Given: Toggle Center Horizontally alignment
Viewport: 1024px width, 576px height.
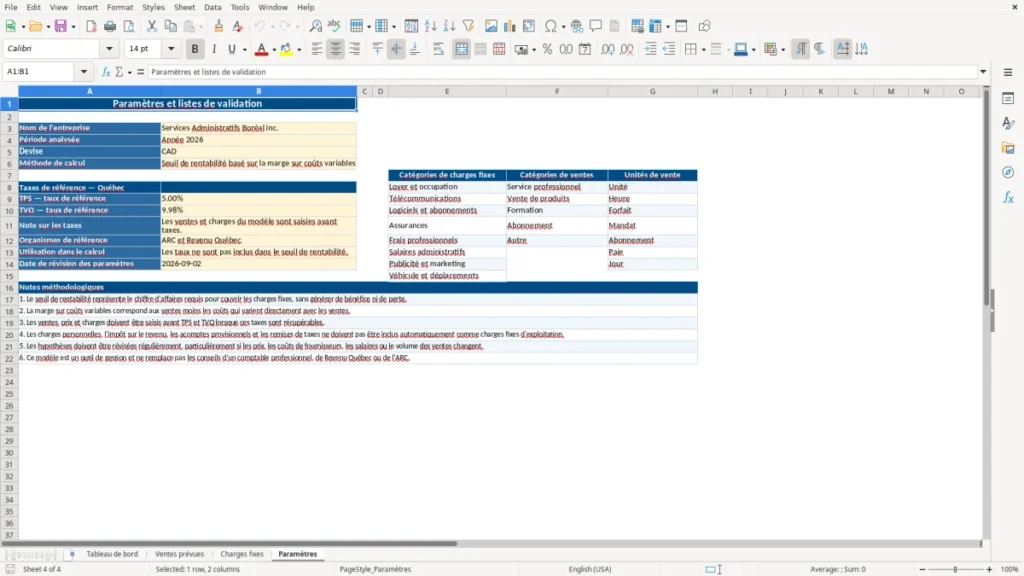Looking at the screenshot, I should 336,49.
